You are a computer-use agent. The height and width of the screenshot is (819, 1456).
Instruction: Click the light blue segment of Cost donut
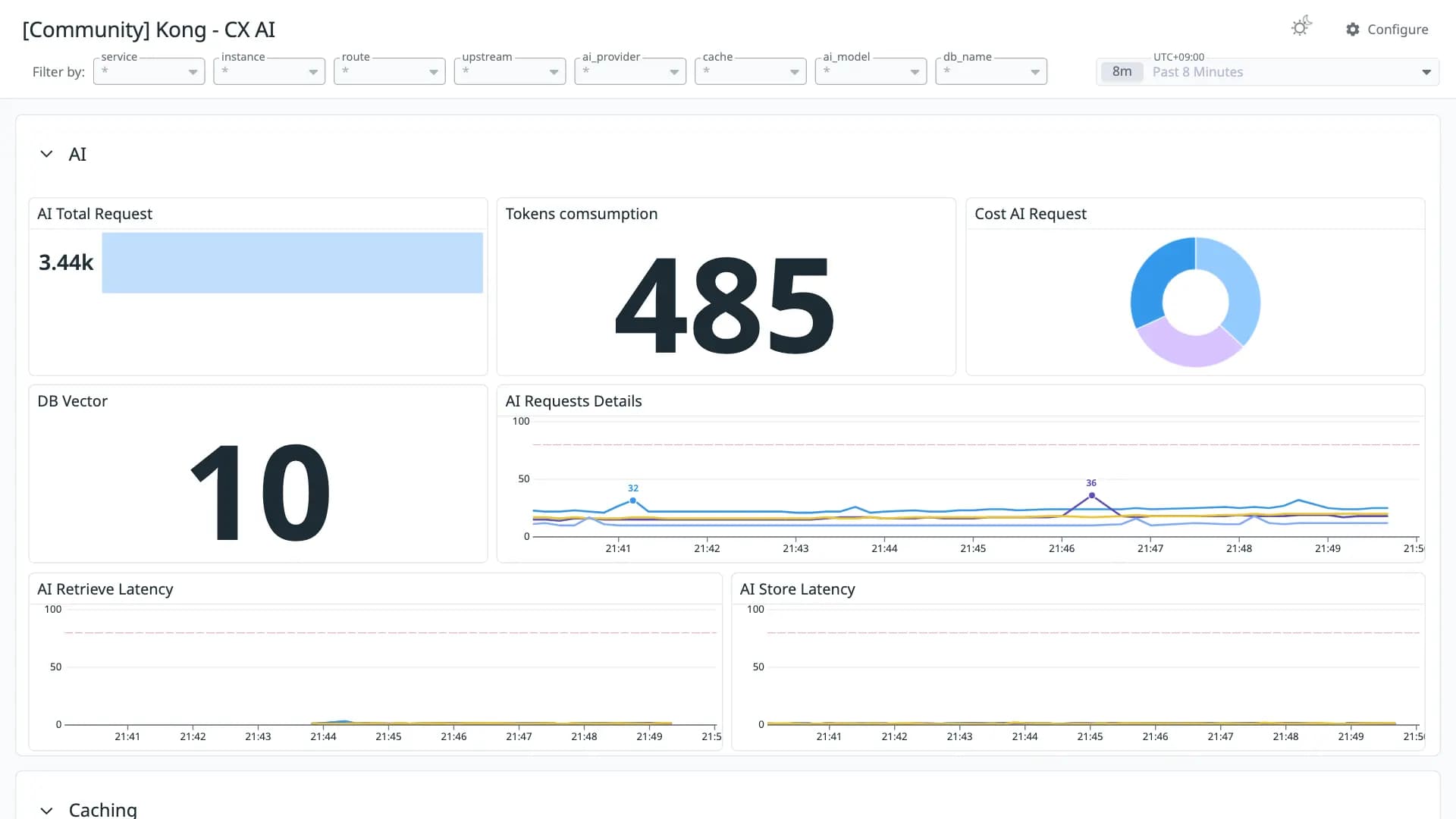(x=1237, y=284)
